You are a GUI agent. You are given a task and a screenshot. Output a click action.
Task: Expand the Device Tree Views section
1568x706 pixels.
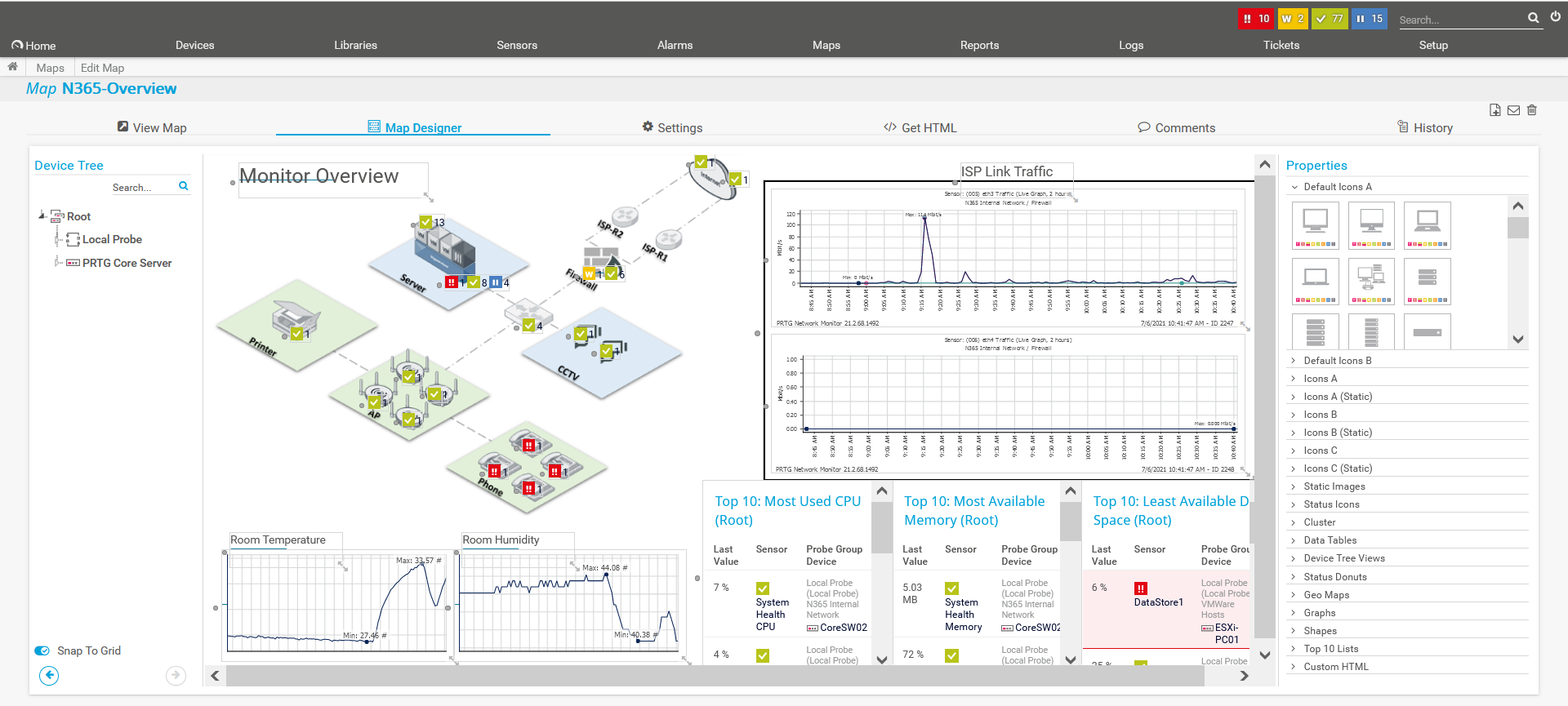(1294, 558)
